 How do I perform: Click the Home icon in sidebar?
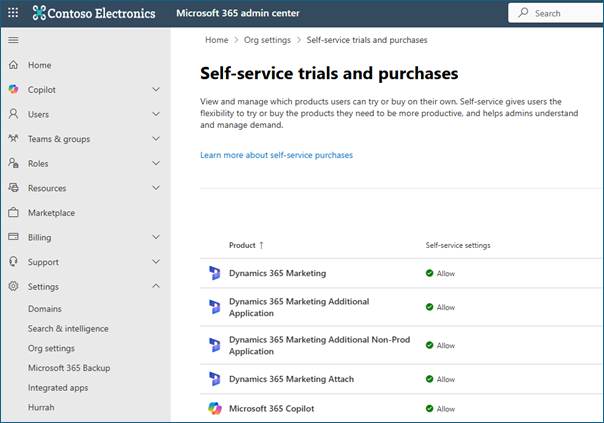click(x=13, y=65)
